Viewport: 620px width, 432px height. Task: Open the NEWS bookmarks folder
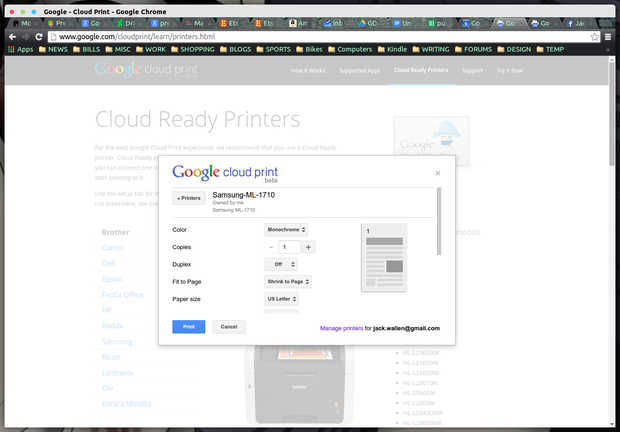point(53,49)
